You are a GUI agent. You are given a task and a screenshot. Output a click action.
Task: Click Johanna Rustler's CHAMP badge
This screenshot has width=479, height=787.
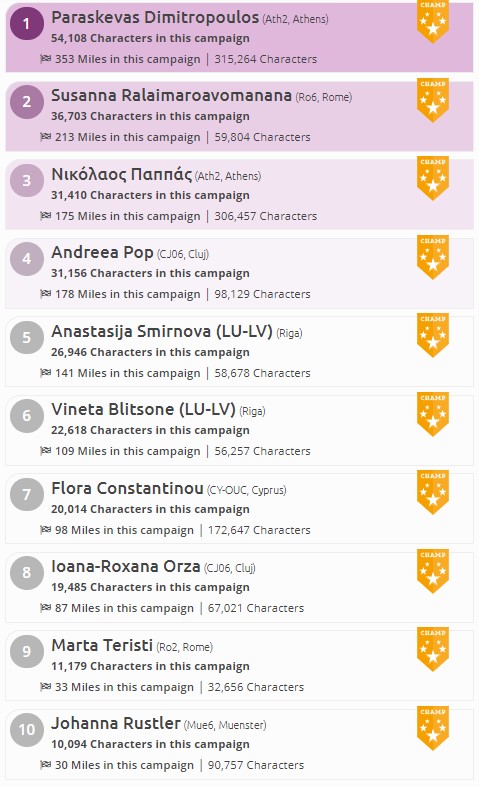point(433,728)
